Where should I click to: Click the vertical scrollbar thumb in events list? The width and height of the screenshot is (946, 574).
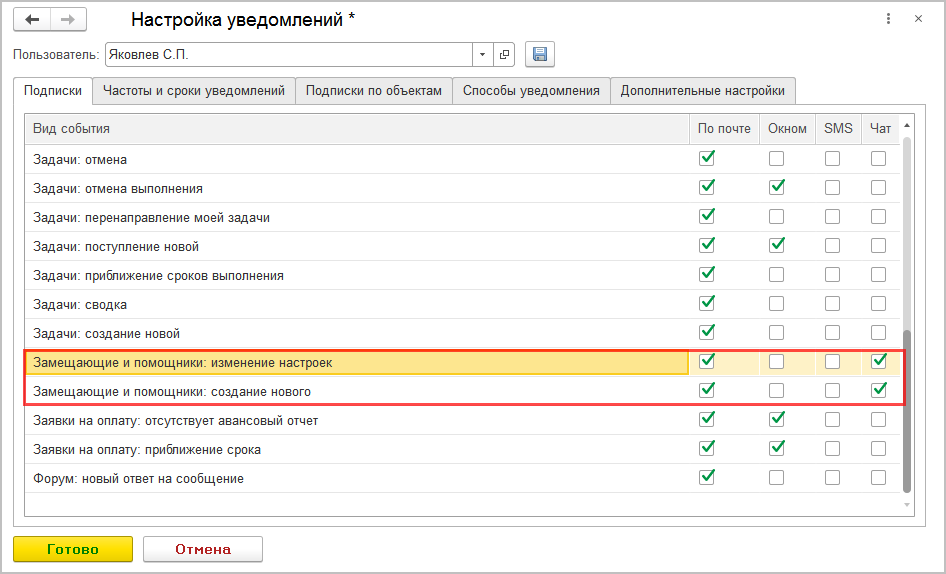click(907, 410)
